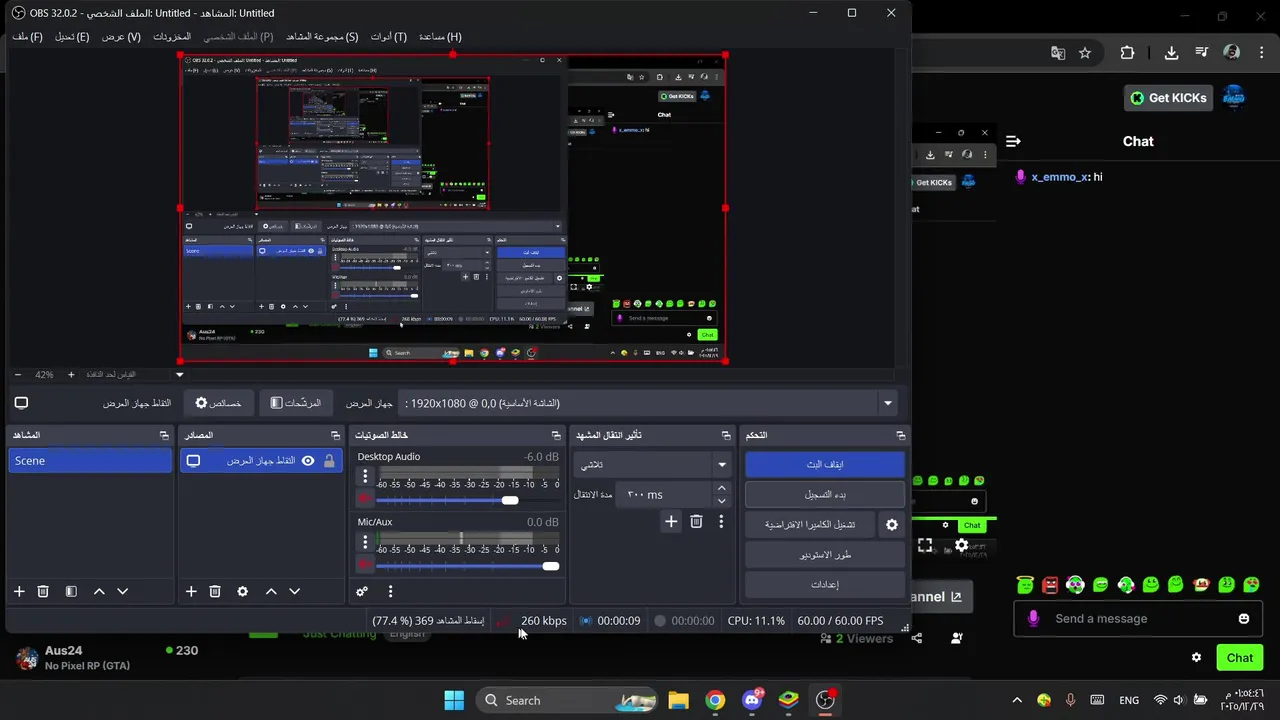The width and height of the screenshot is (1280, 720).
Task: Collapse Kick chat panel icon beside Chat title
Action: pyautogui.click(x=1013, y=142)
